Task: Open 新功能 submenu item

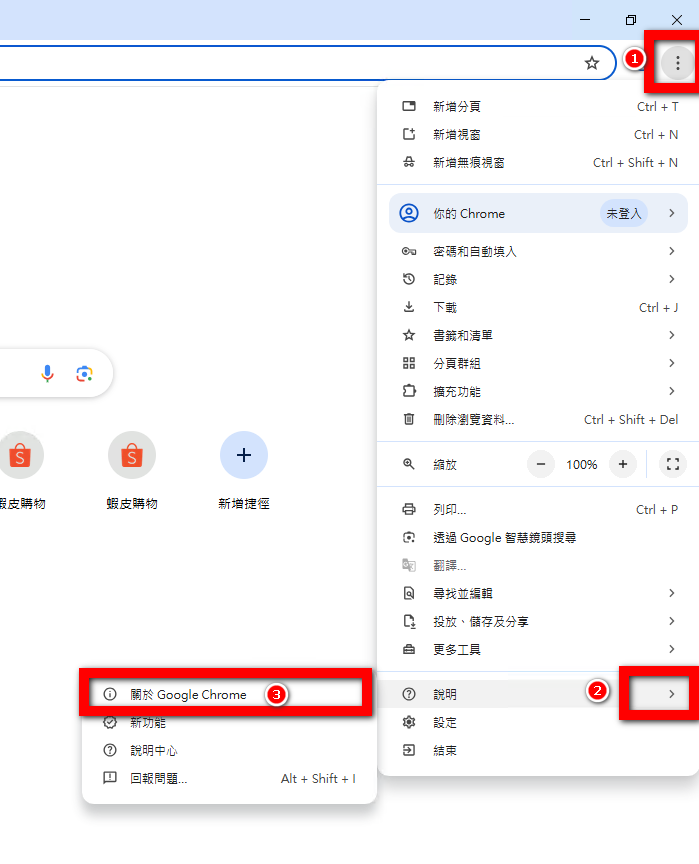Action: pyautogui.click(x=229, y=722)
